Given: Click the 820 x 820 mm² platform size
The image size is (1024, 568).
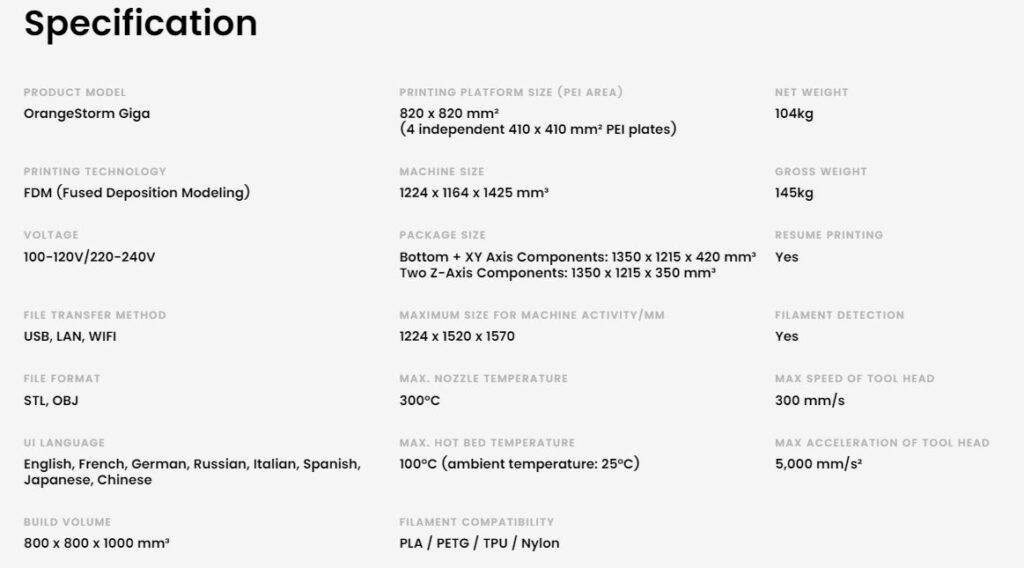Looking at the screenshot, I should click(x=449, y=113).
